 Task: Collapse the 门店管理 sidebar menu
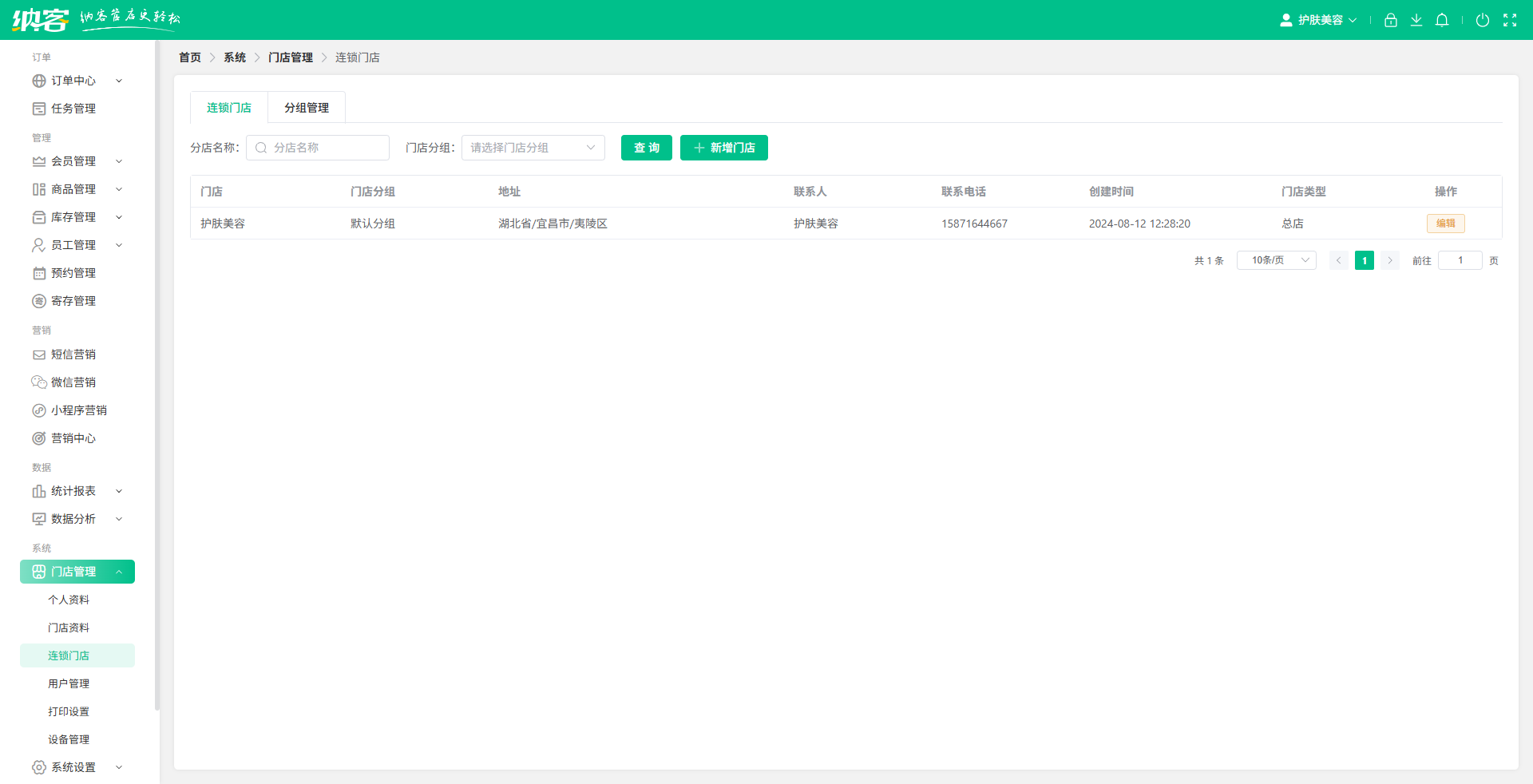[x=77, y=572]
